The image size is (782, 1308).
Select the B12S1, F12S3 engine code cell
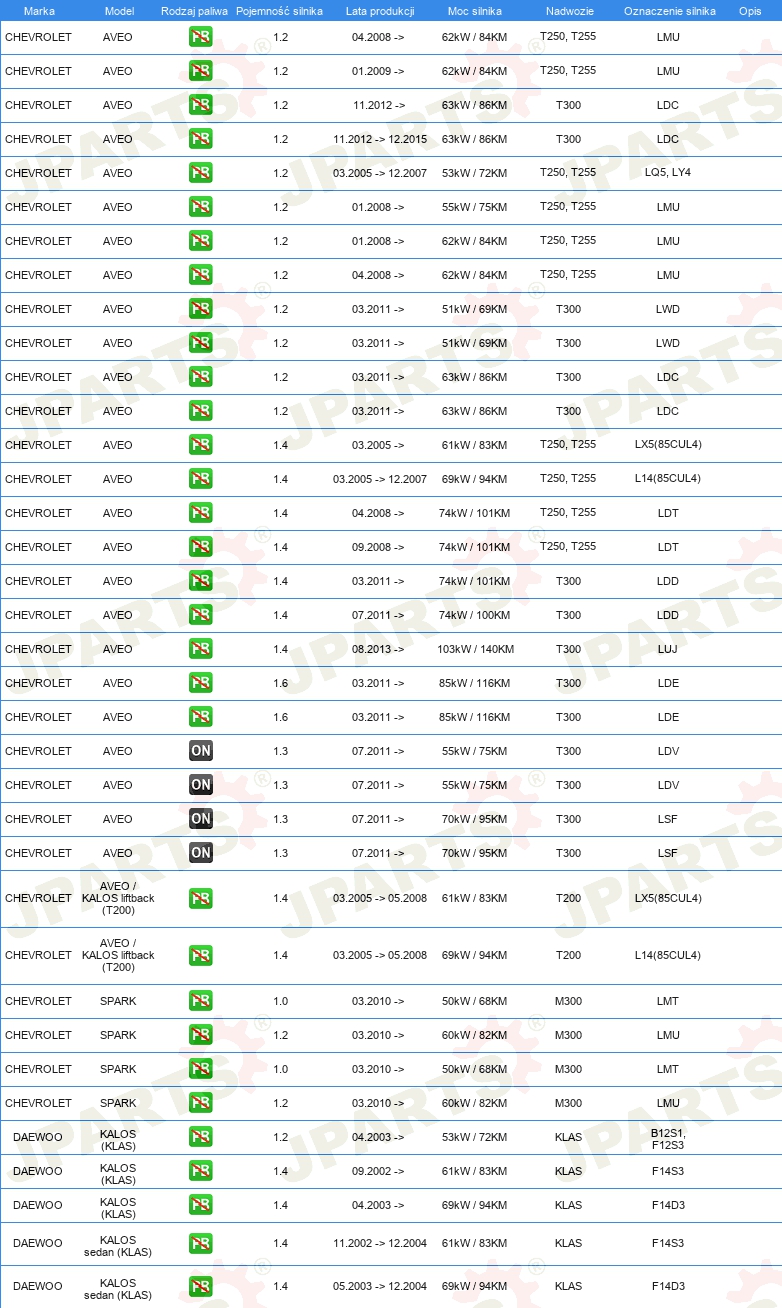point(668,1138)
